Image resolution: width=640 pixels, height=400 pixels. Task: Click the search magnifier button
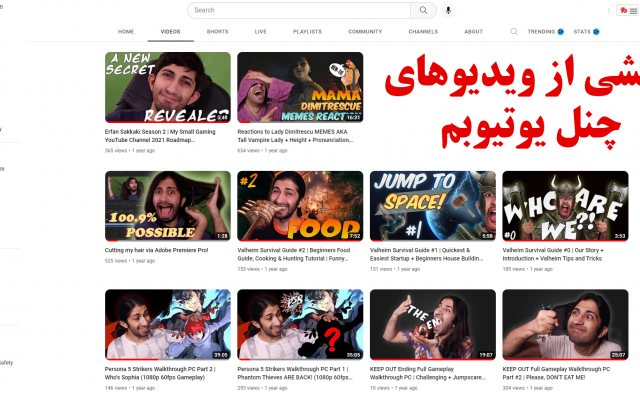[423, 10]
